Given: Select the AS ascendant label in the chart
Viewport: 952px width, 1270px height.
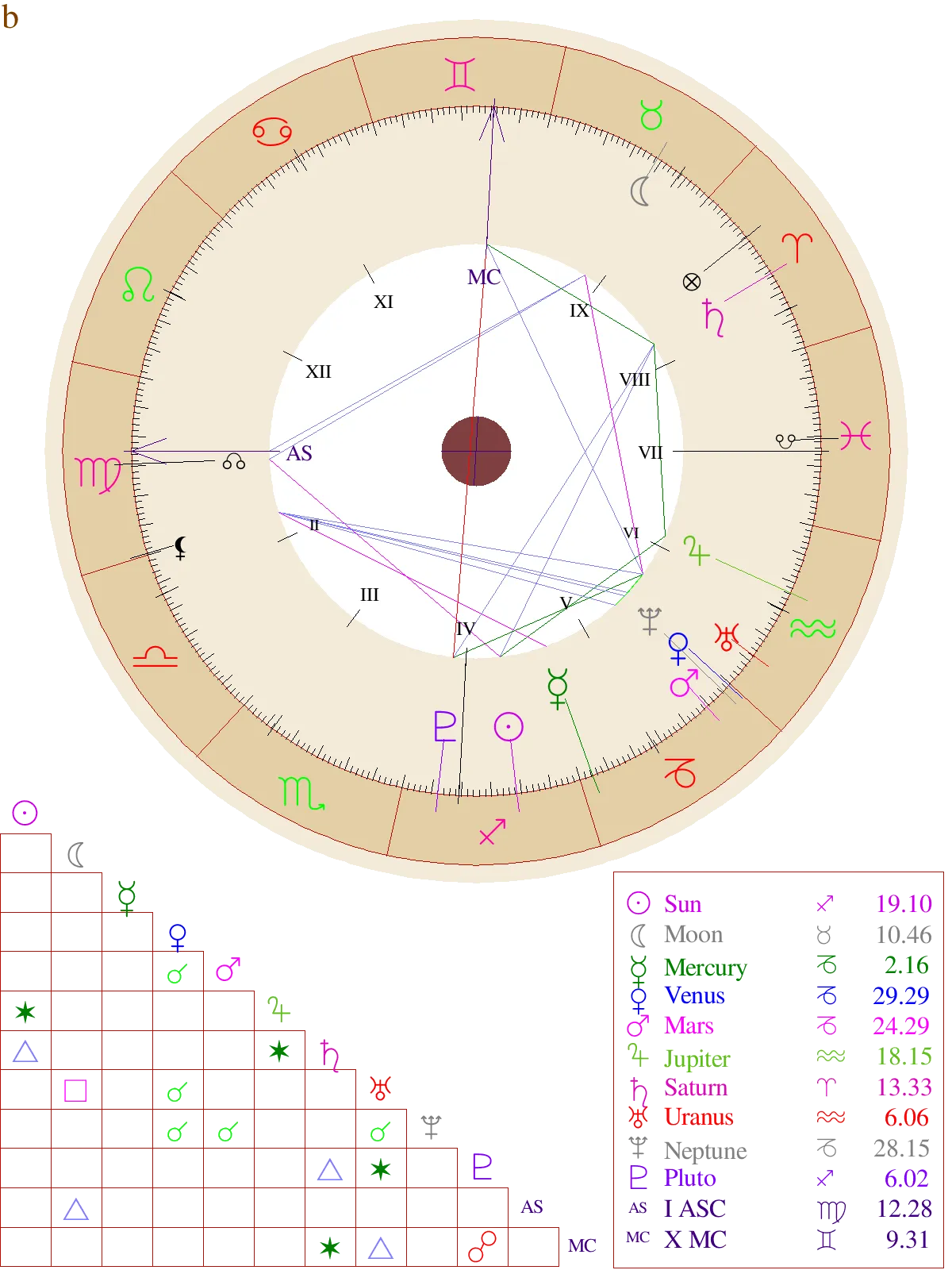Looking at the screenshot, I should point(299,453).
